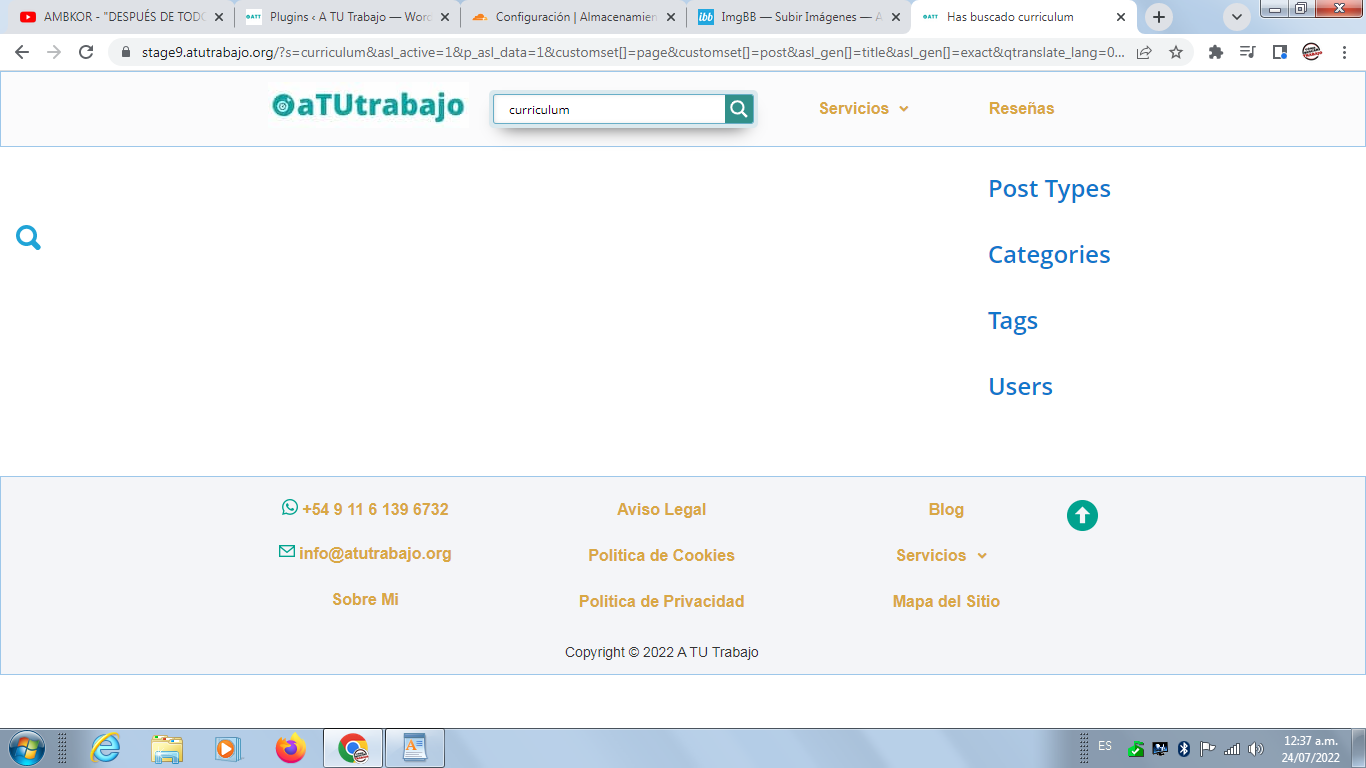Open the Action Center flag icon

click(x=1208, y=748)
